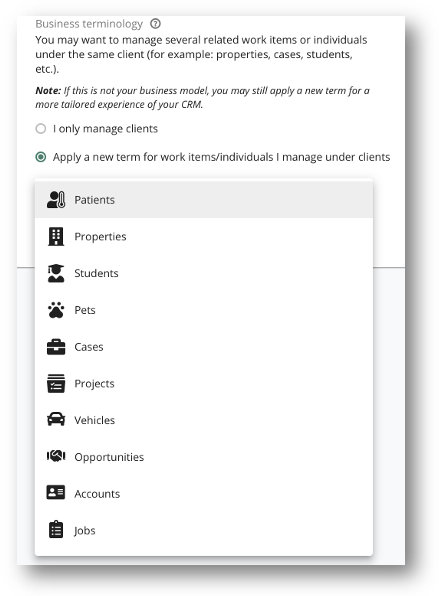Select the Cases option
The image size is (439, 596).
(x=204, y=347)
